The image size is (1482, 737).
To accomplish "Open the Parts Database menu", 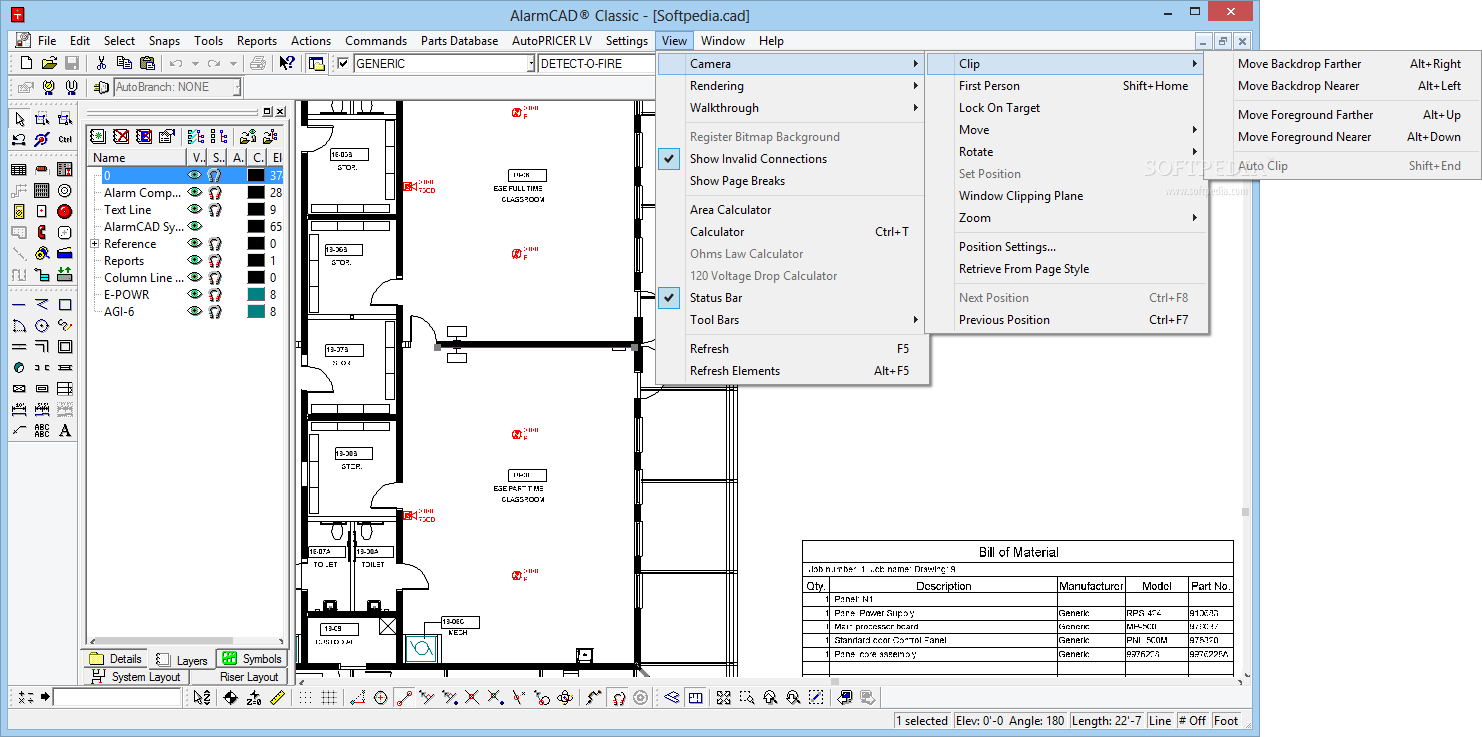I will pos(459,41).
